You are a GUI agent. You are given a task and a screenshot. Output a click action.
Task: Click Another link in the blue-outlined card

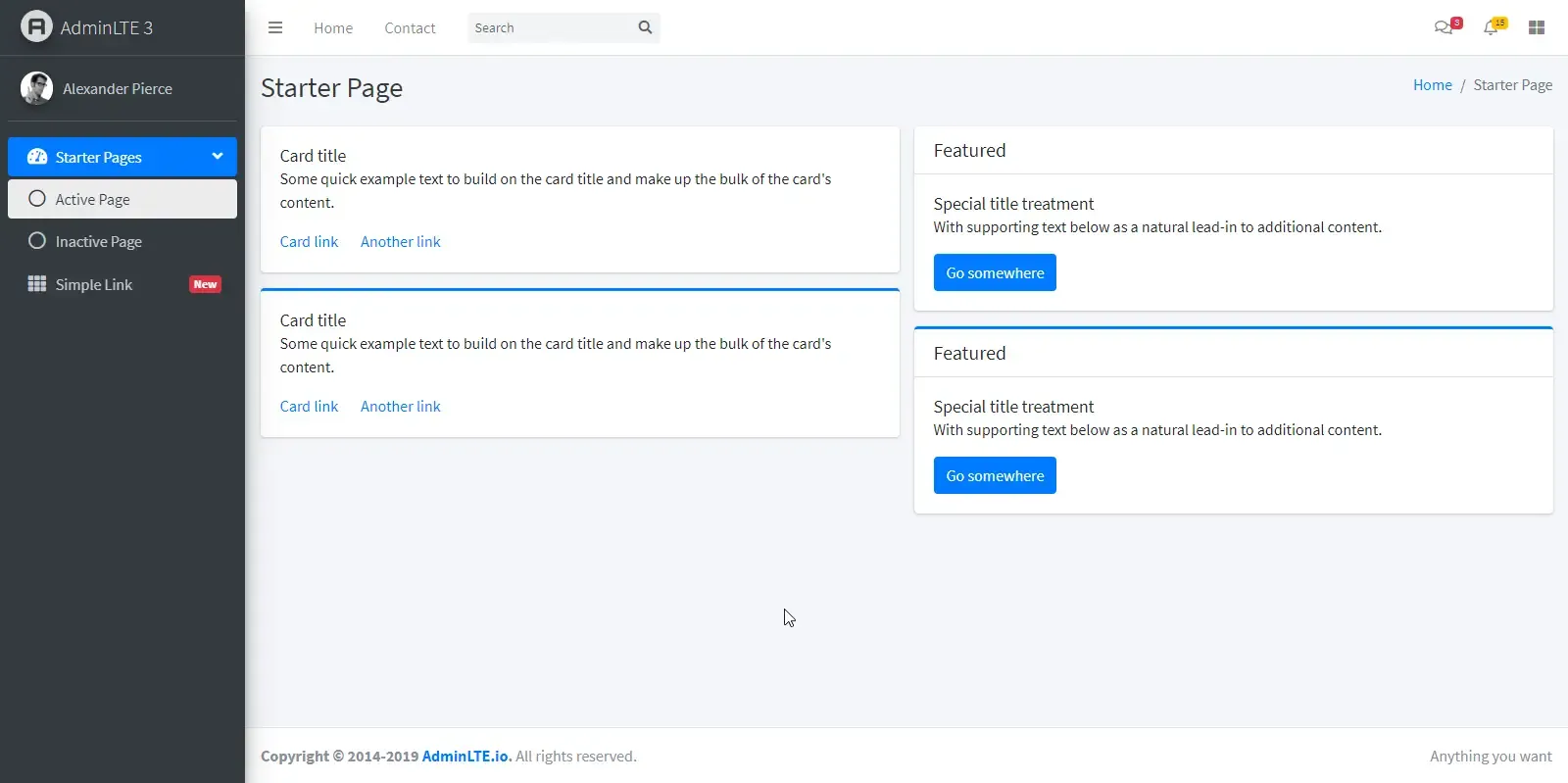pos(400,407)
